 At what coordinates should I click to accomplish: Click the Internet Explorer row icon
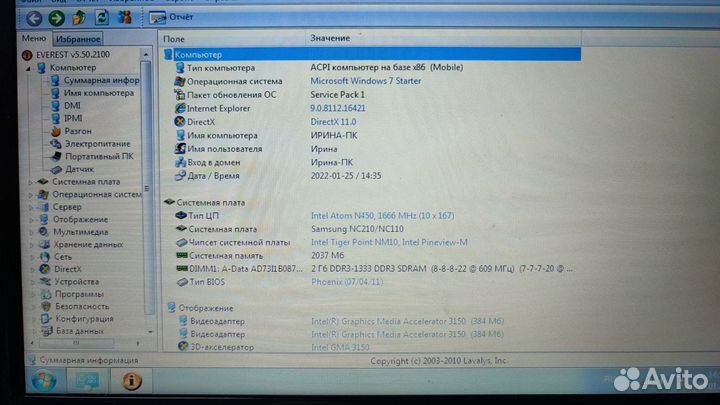180,108
